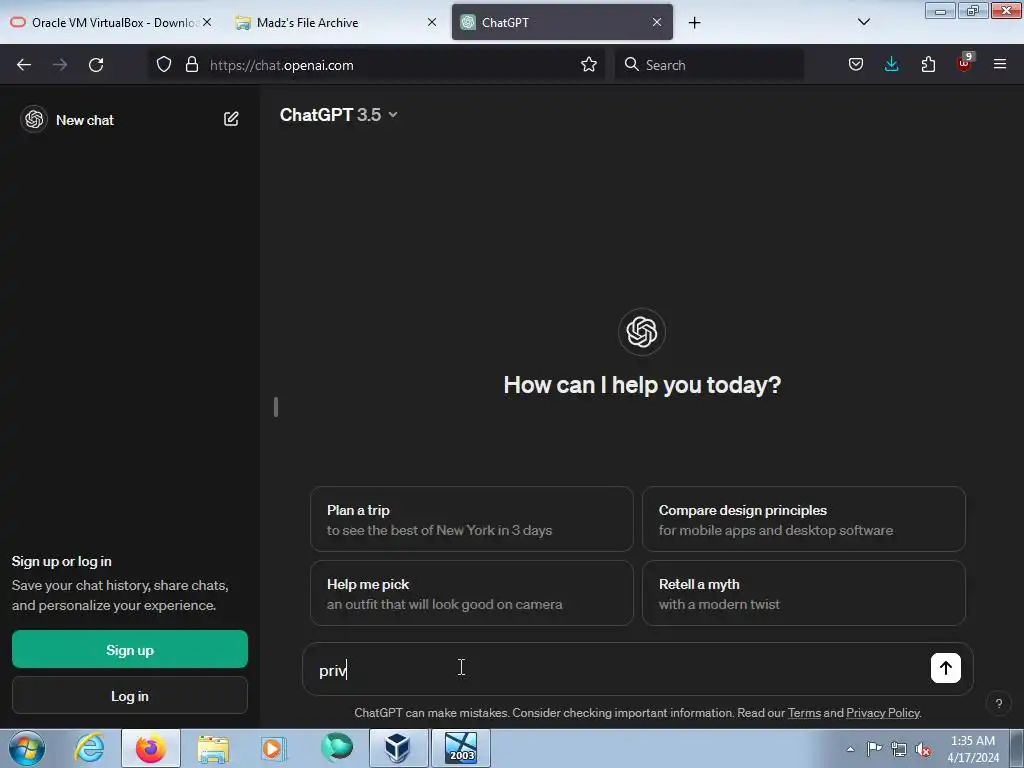Open the Pocket save icon
The image size is (1024, 768).
(x=856, y=65)
